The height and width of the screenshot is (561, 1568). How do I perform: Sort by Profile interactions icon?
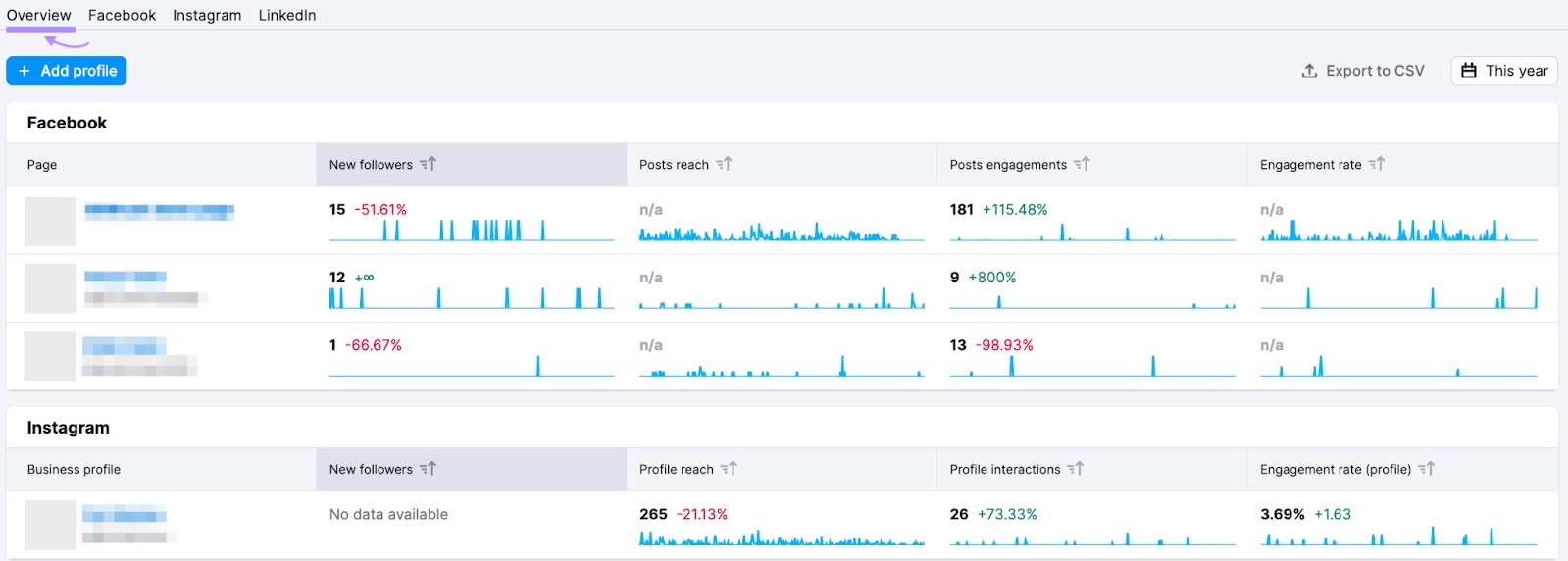click(x=1076, y=469)
